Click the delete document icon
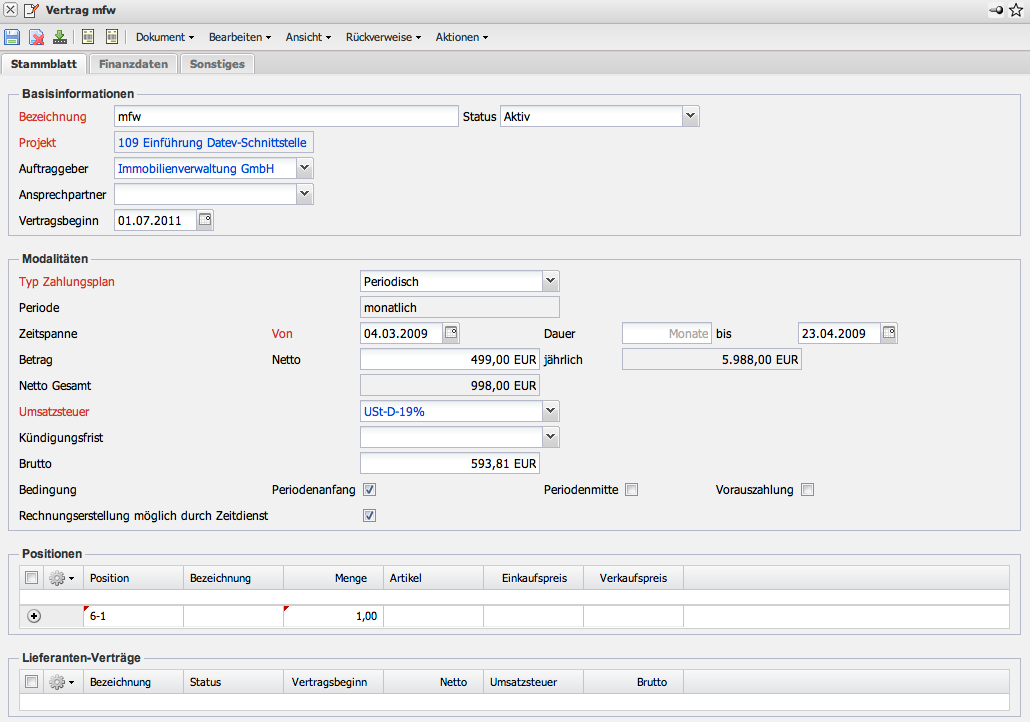 [36, 37]
